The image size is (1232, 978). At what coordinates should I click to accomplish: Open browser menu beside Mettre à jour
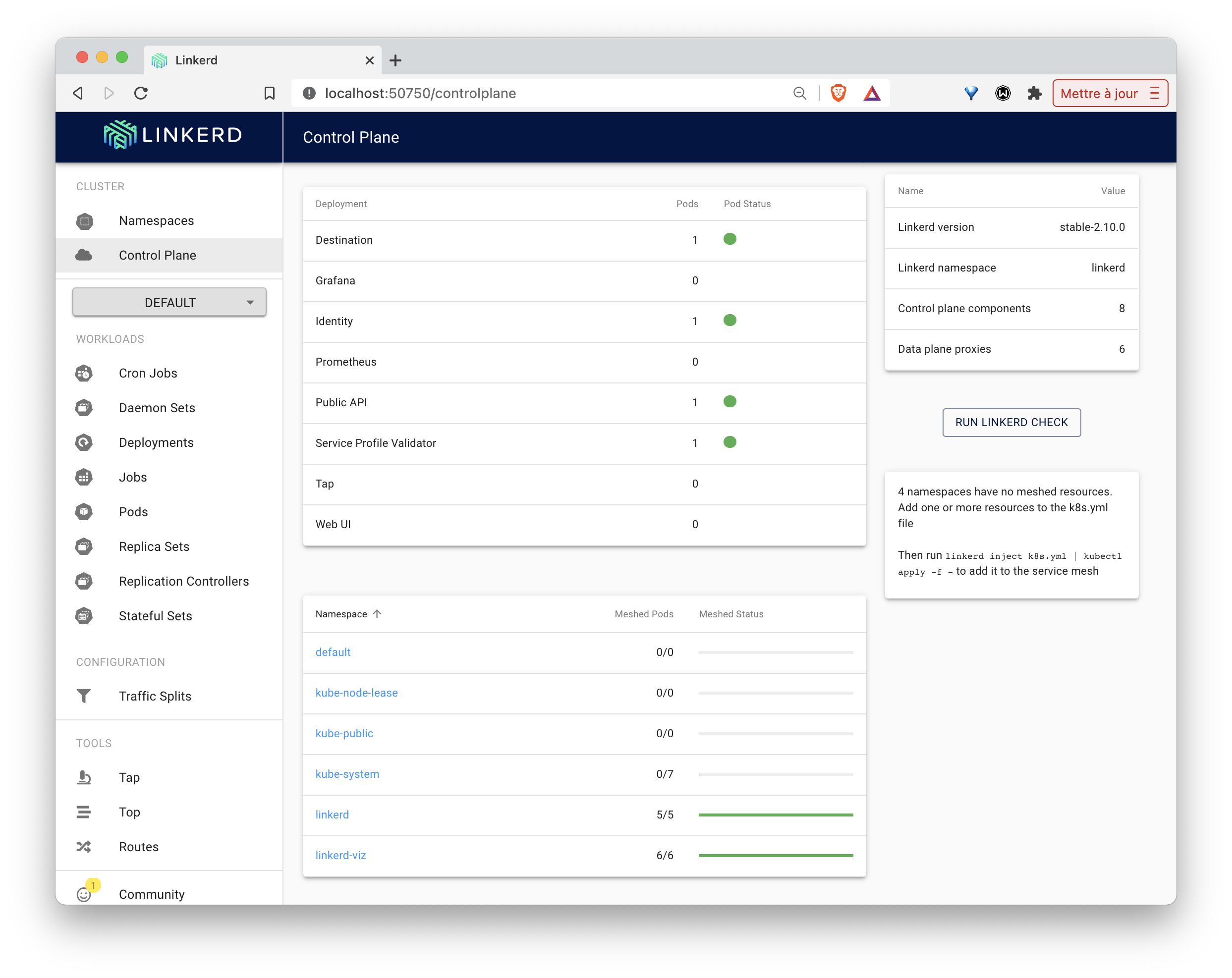(1155, 93)
